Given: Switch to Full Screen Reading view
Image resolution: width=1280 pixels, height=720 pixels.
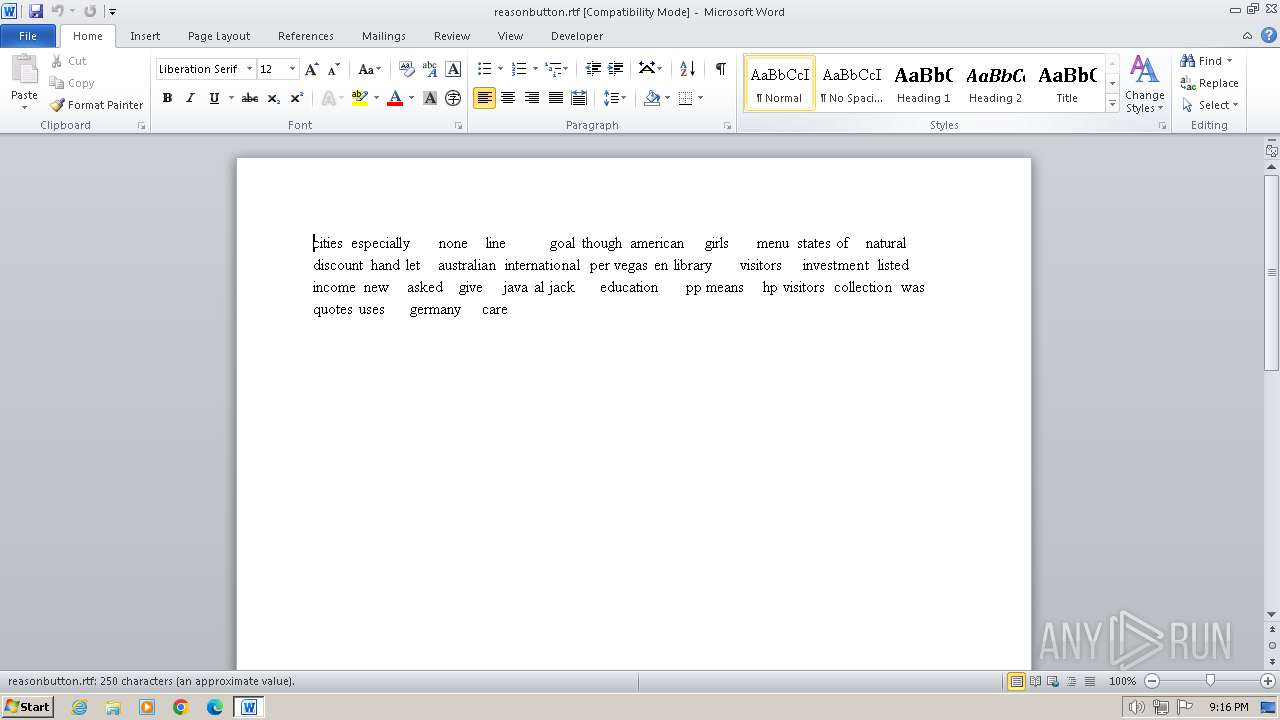Looking at the screenshot, I should pyautogui.click(x=1035, y=681).
